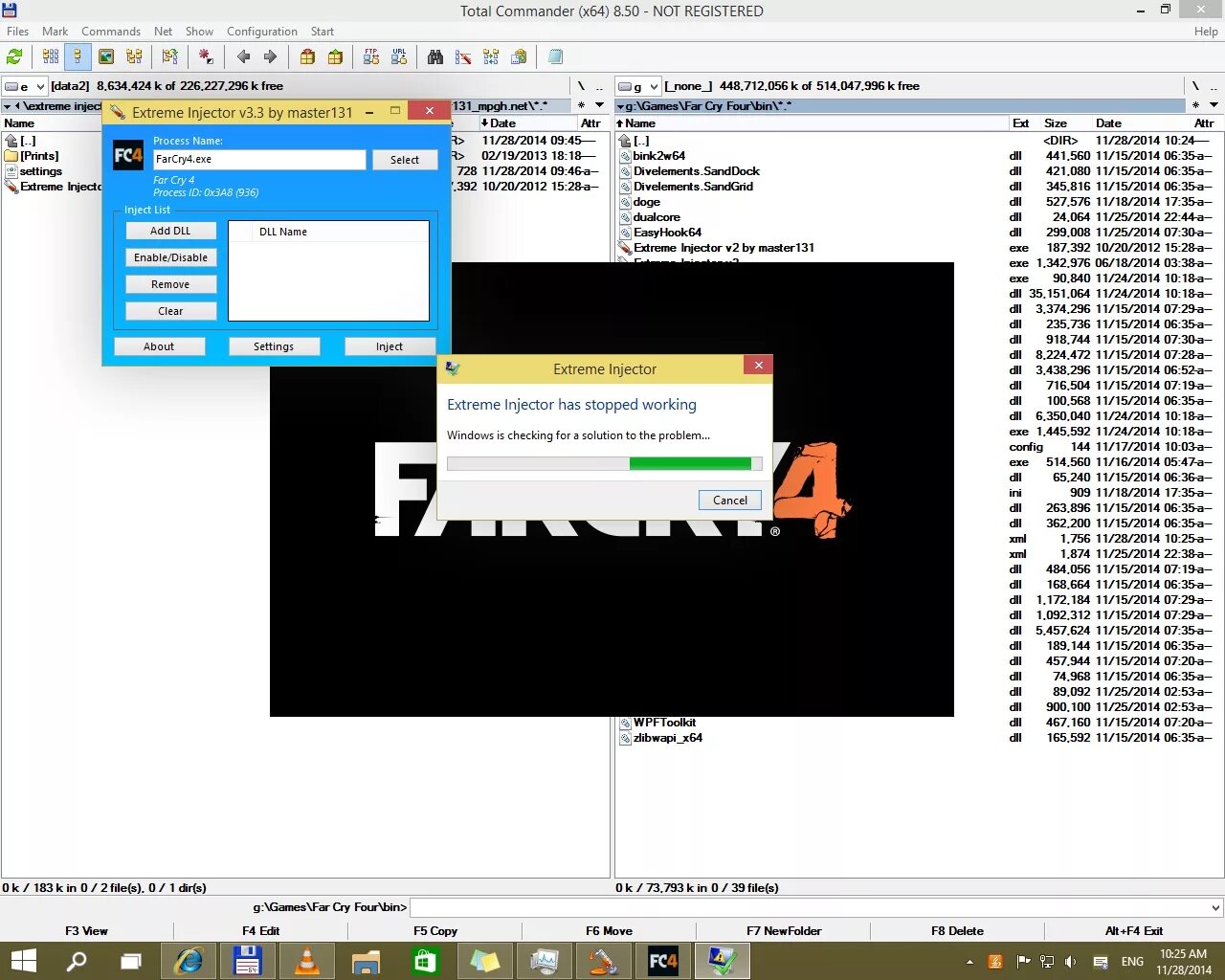1225x980 pixels.
Task: Switch to brief file view icon
Action: click(51, 57)
